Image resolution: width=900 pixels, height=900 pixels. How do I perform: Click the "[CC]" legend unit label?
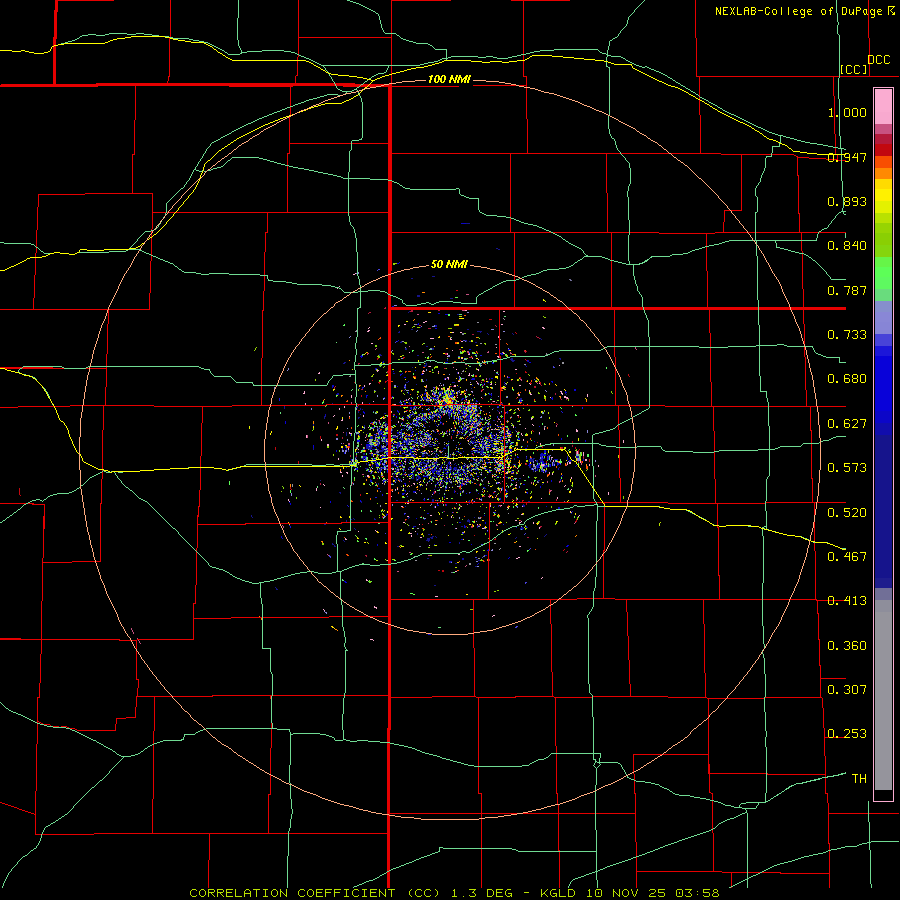pos(854,69)
